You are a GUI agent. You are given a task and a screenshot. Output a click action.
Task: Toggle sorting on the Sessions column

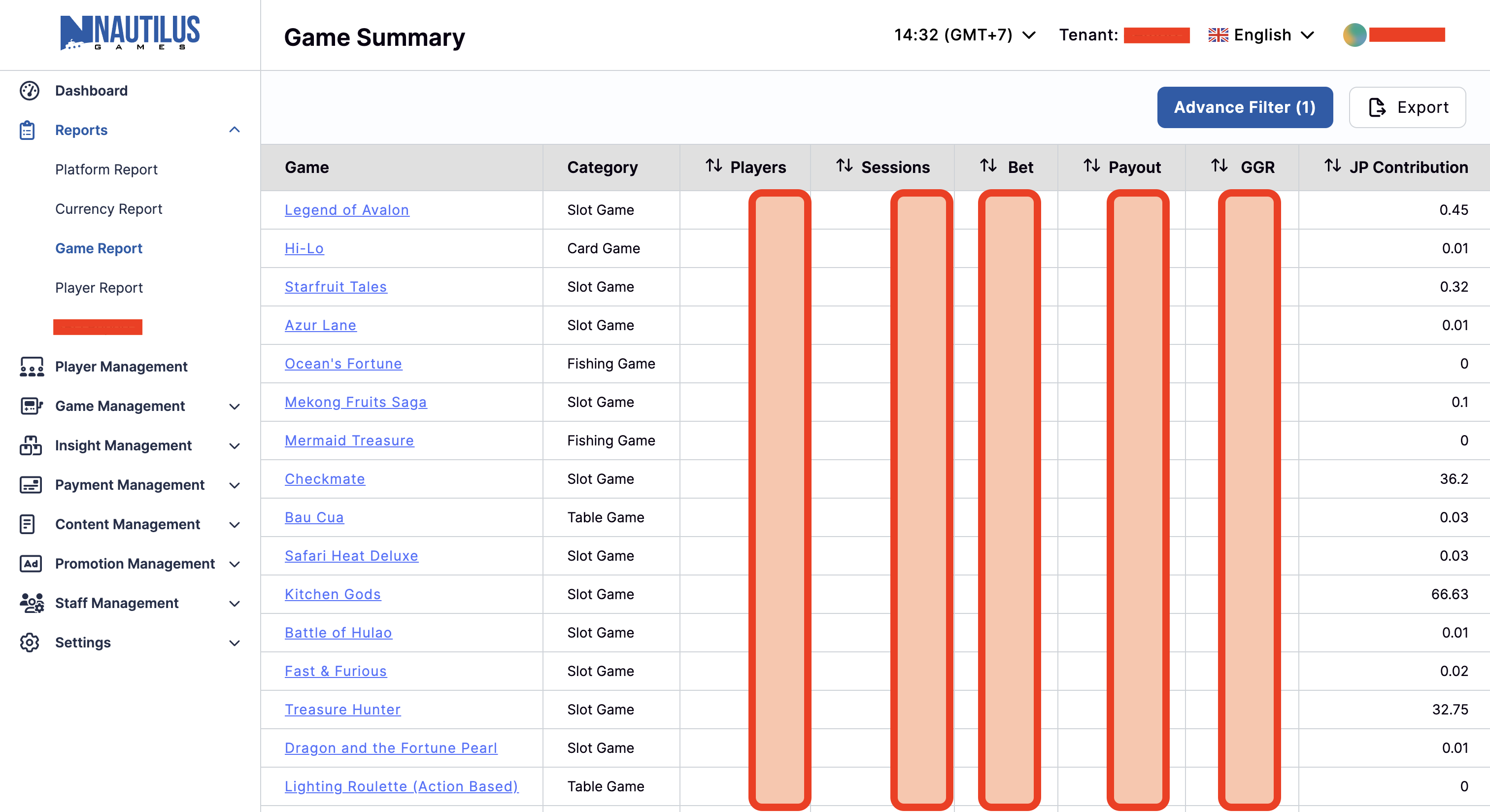pos(844,167)
